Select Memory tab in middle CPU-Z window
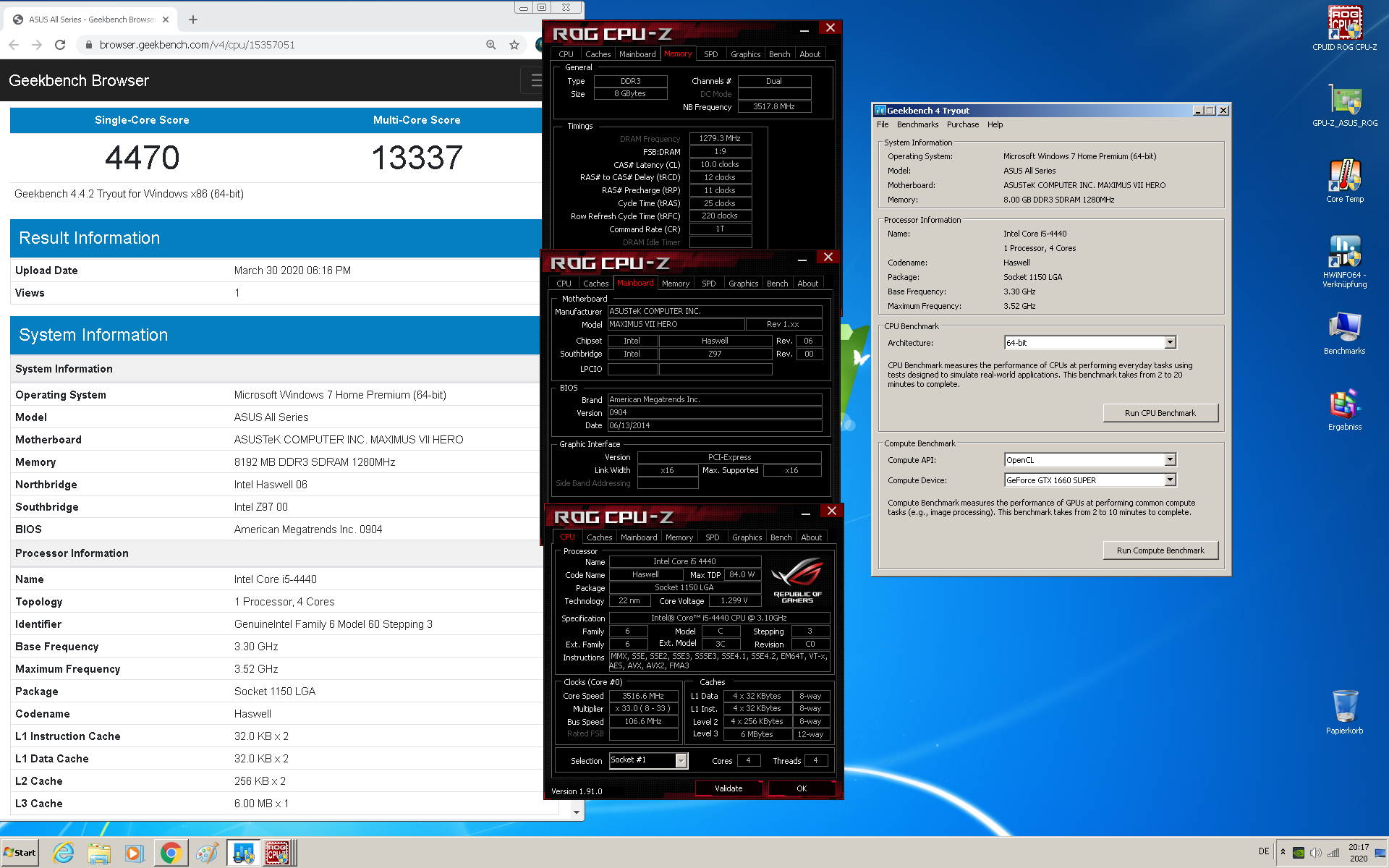The height and width of the screenshot is (868, 1389). click(676, 284)
